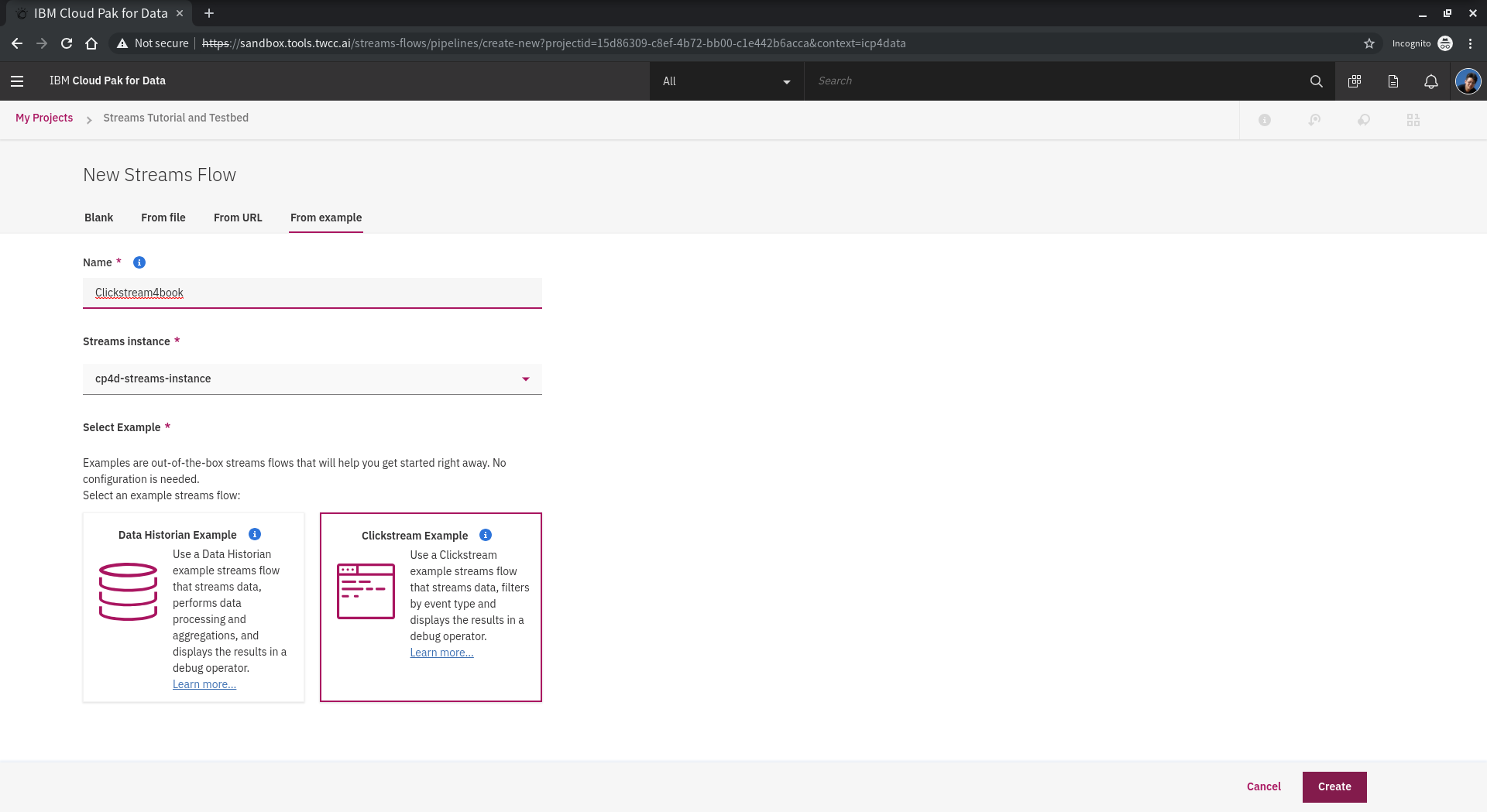Reload the browser page
The height and width of the screenshot is (812, 1487).
(67, 43)
